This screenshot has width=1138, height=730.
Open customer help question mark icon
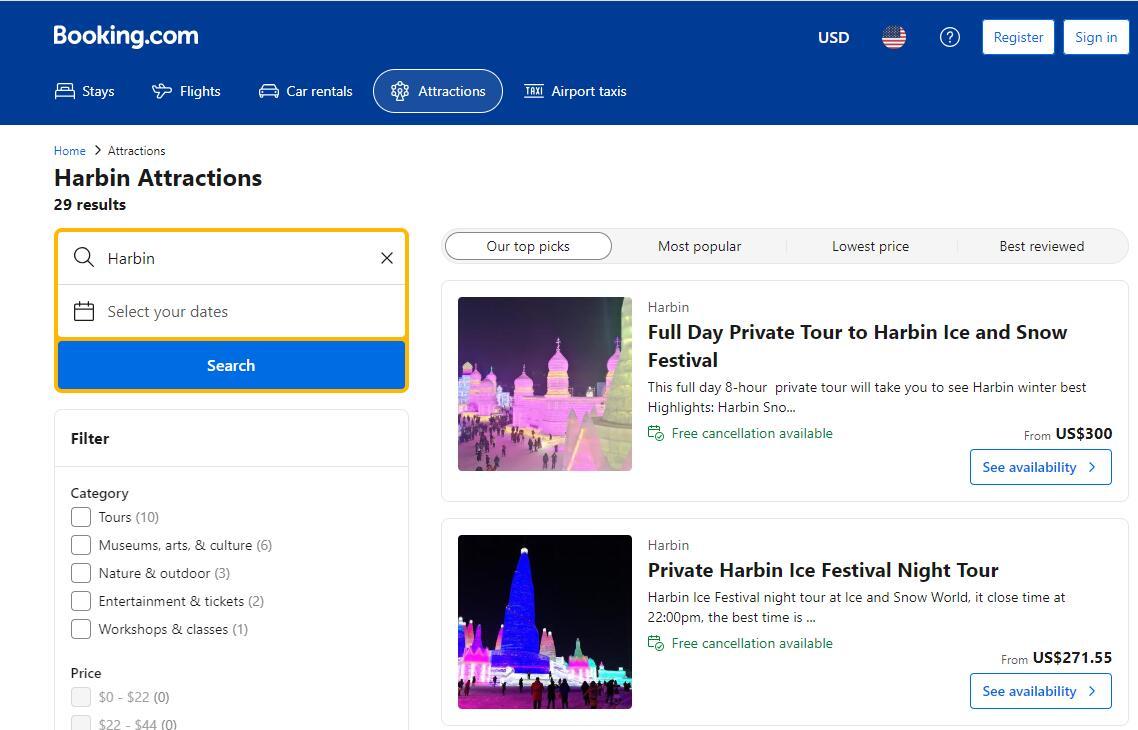coord(949,37)
